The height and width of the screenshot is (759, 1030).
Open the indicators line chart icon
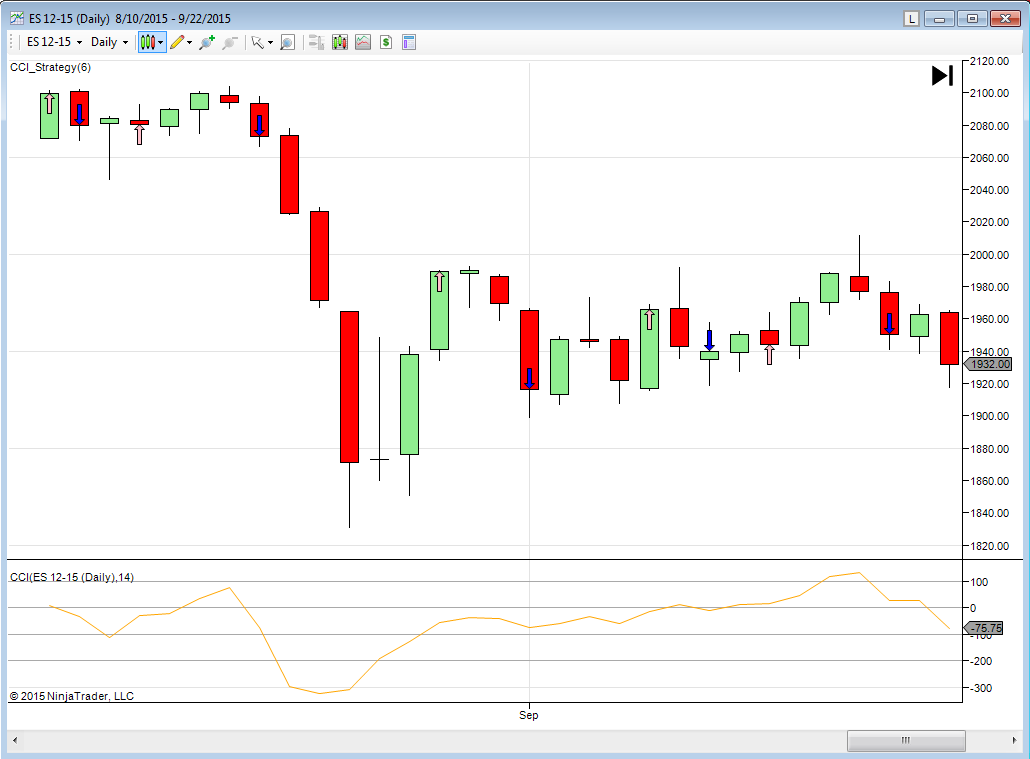pyautogui.click(x=363, y=43)
